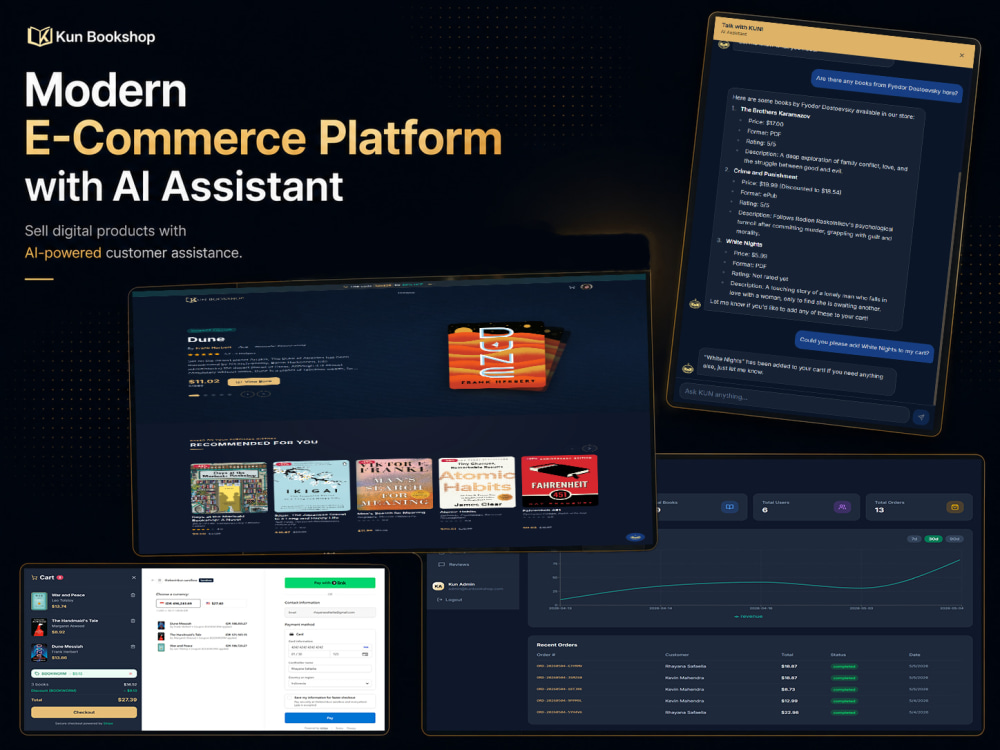The height and width of the screenshot is (750, 1000).
Task: Click the Stripe link under Checkout
Action: pyautogui.click(x=108, y=723)
